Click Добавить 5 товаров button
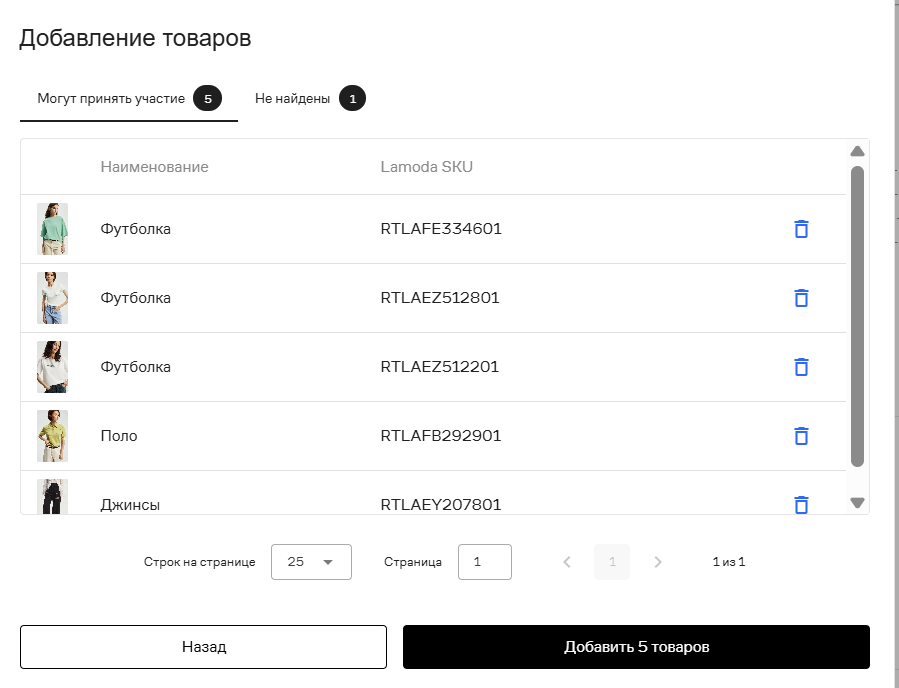The width and height of the screenshot is (899, 688). tap(636, 647)
